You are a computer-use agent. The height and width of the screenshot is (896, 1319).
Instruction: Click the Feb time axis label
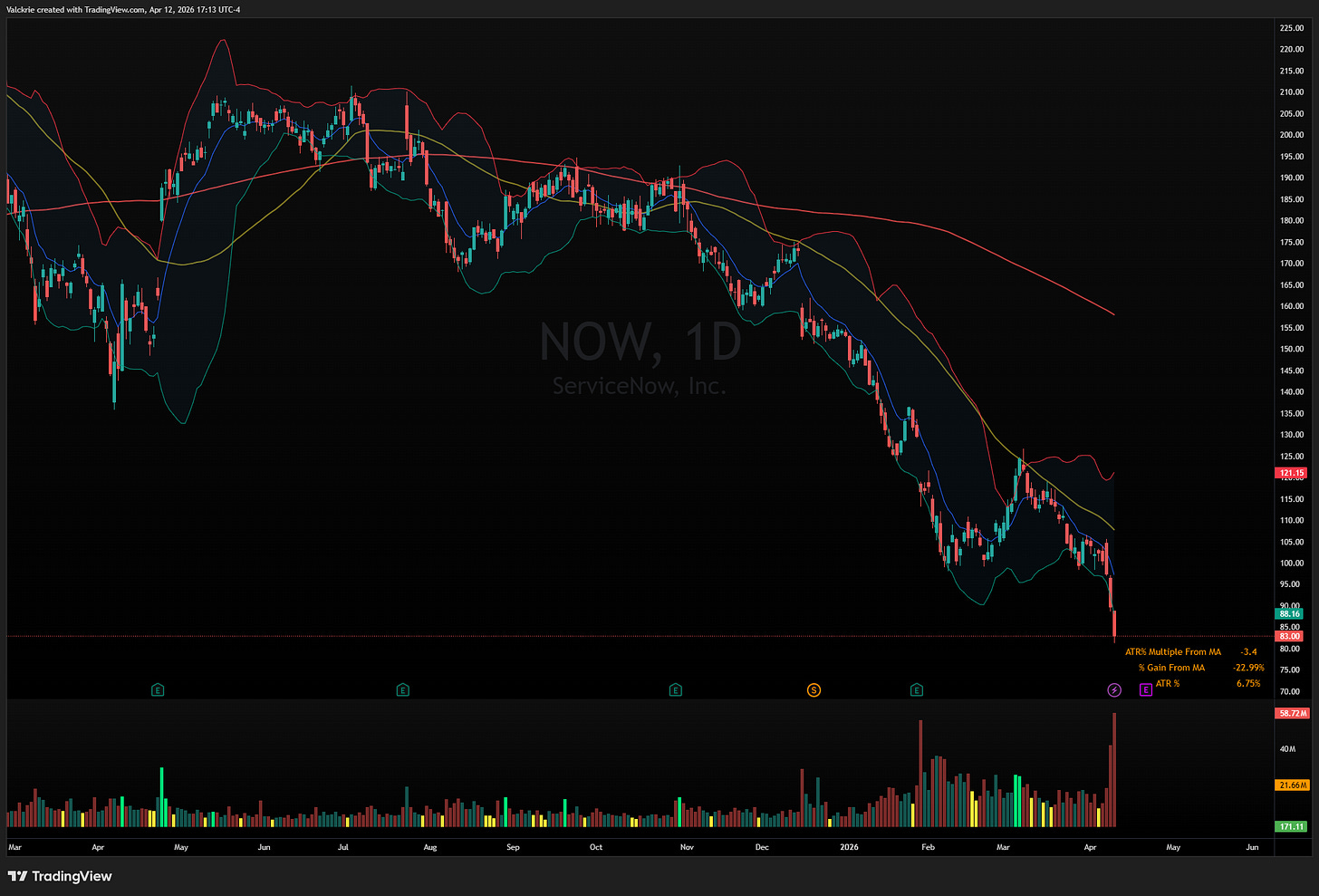[x=928, y=848]
